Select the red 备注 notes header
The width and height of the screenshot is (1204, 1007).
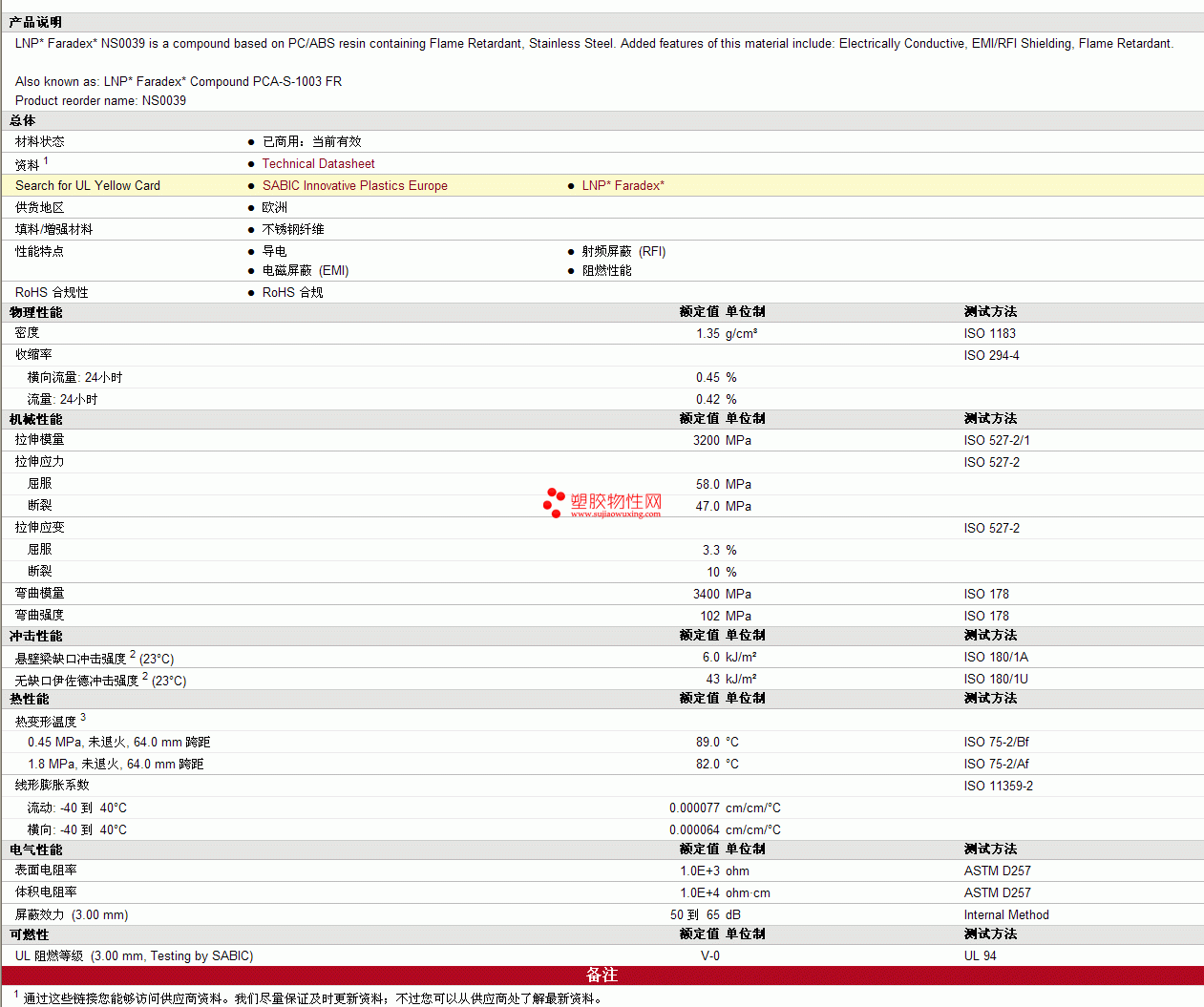[602, 976]
